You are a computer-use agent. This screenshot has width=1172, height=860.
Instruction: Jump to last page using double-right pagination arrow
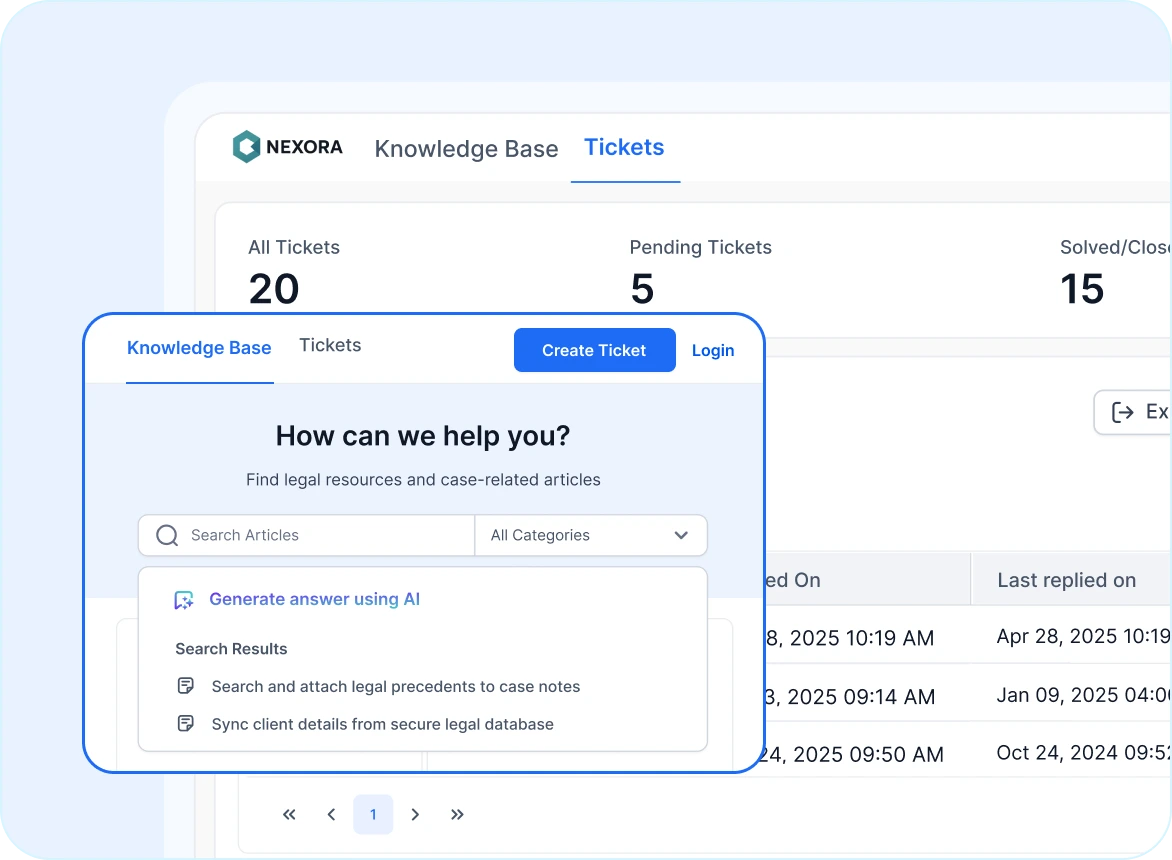(457, 814)
